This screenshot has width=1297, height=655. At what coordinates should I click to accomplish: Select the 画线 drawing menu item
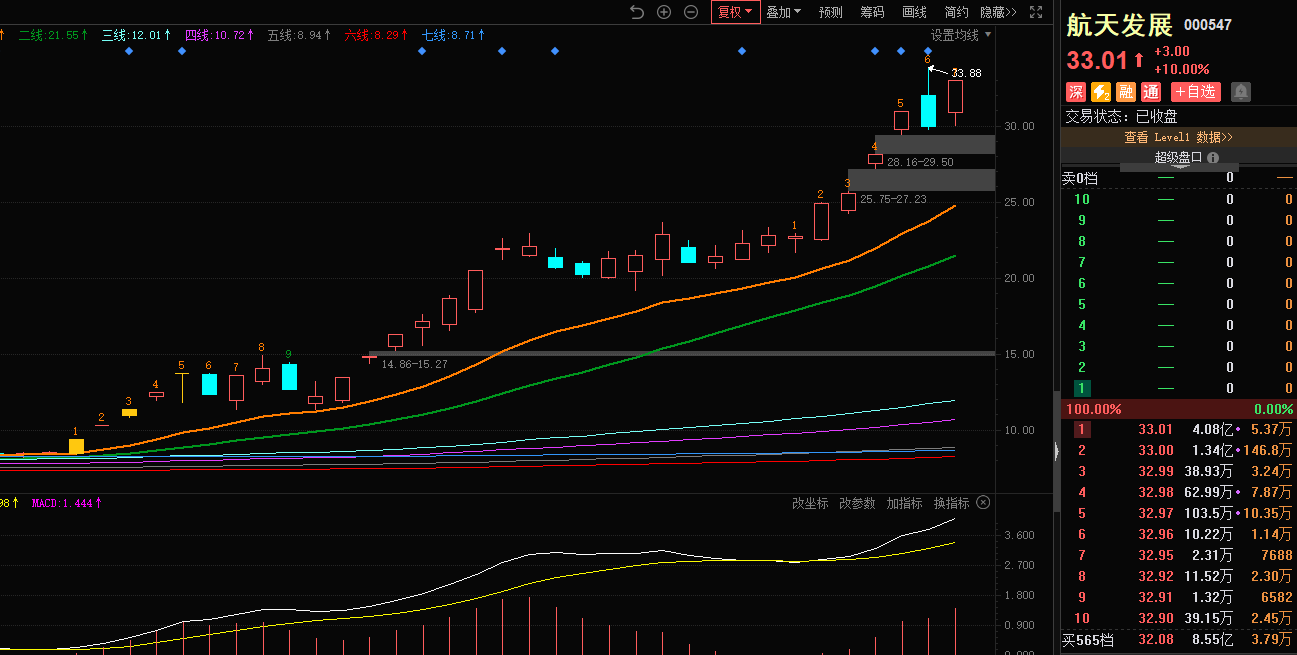coord(914,12)
